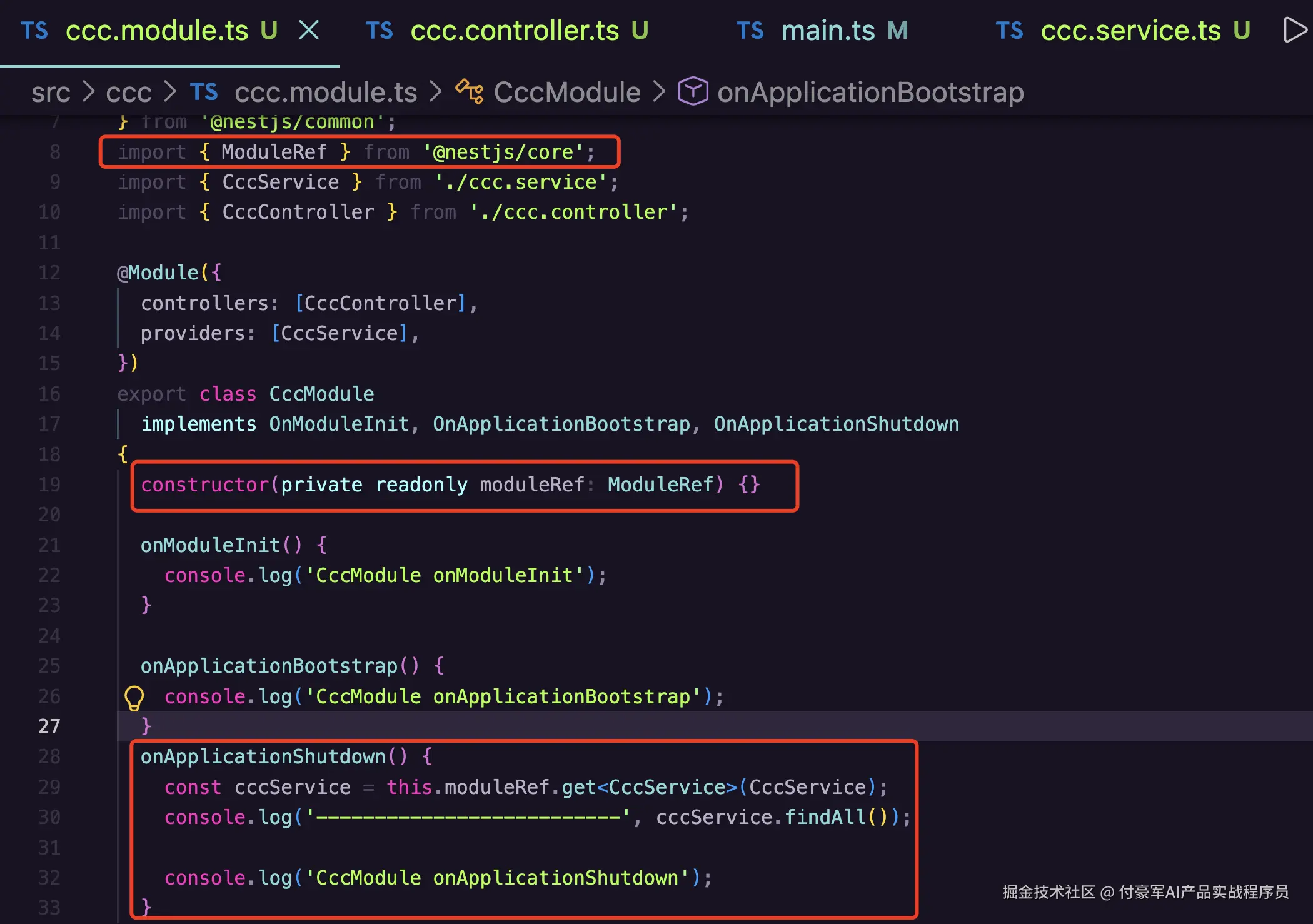
Task: Click the 'constructor' keyword
Action: 204,485
